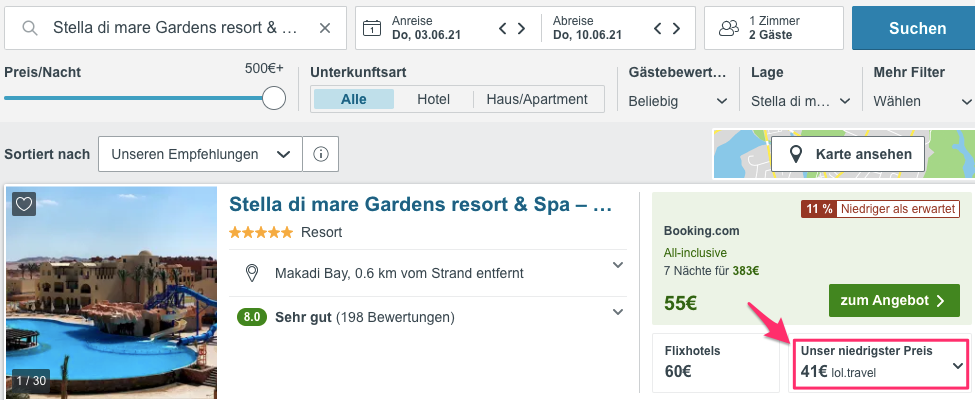Go to previous Anreise date

[504, 28]
